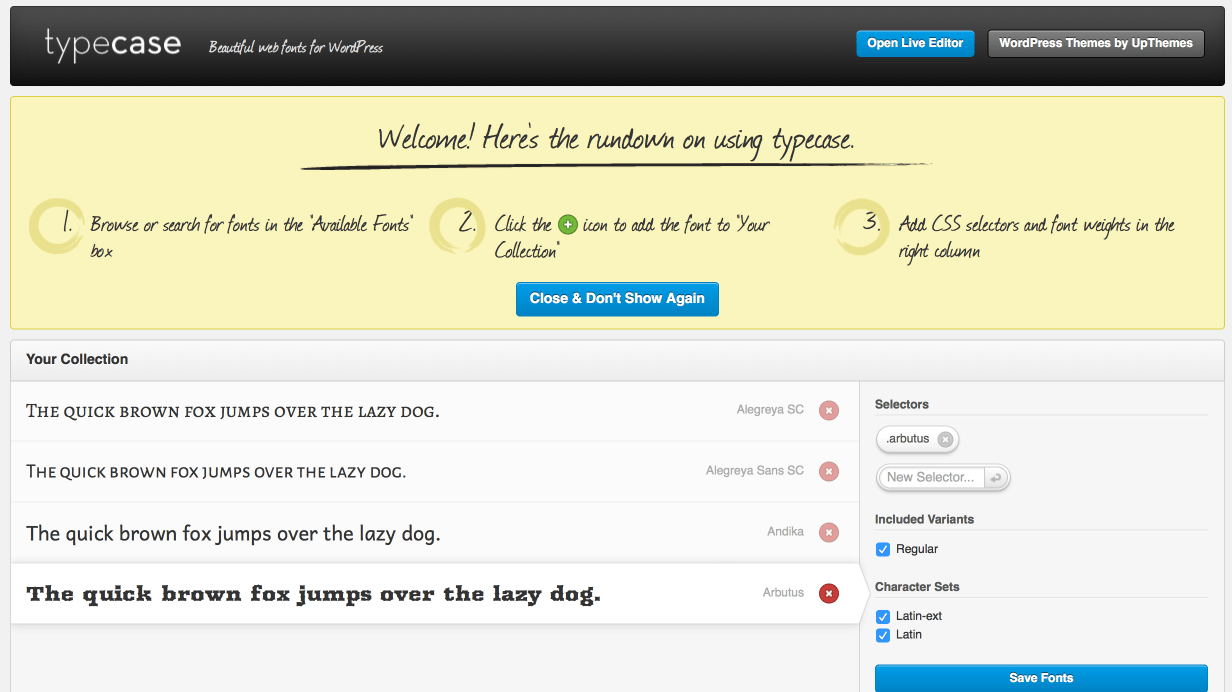Select the Andika font sample row
This screenshot has width=1232, height=692.
(435, 533)
